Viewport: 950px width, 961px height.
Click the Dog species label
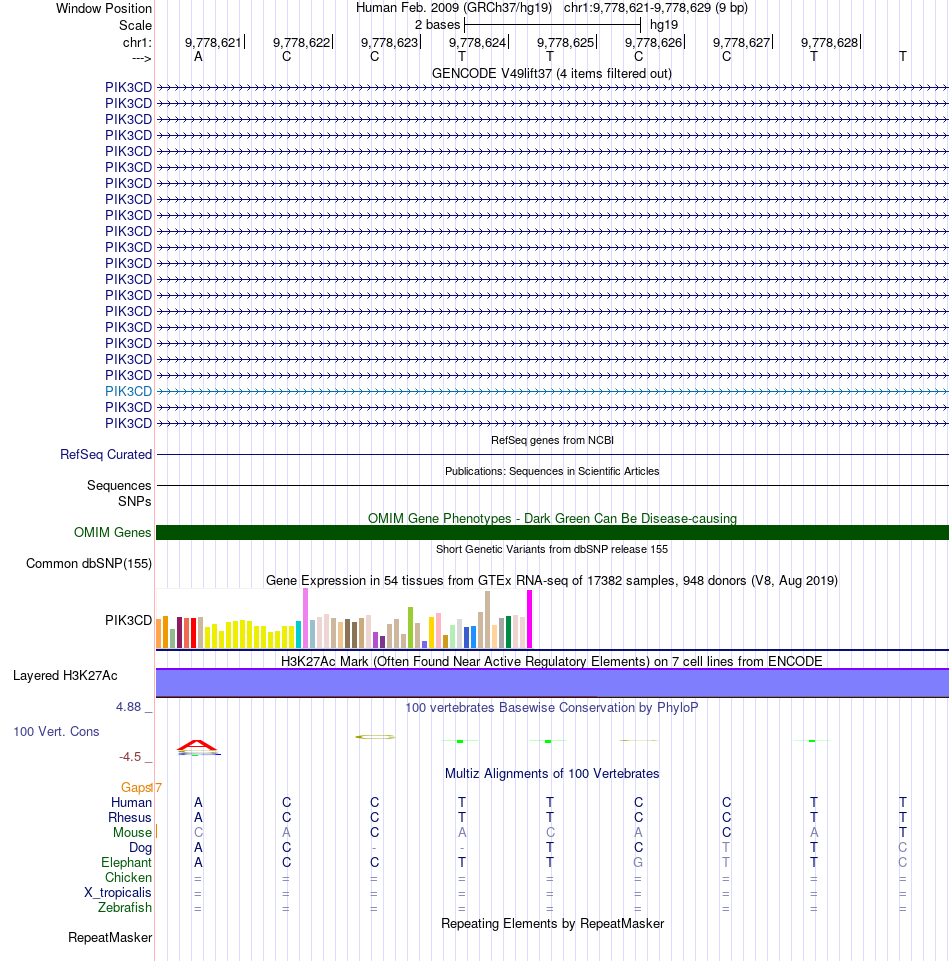pos(140,848)
